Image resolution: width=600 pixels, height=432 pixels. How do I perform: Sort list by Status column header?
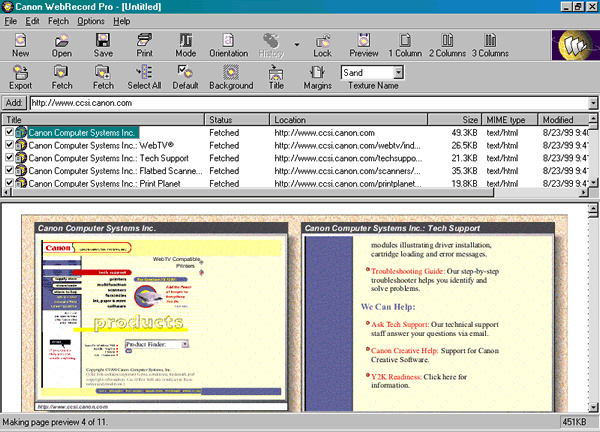(237, 120)
